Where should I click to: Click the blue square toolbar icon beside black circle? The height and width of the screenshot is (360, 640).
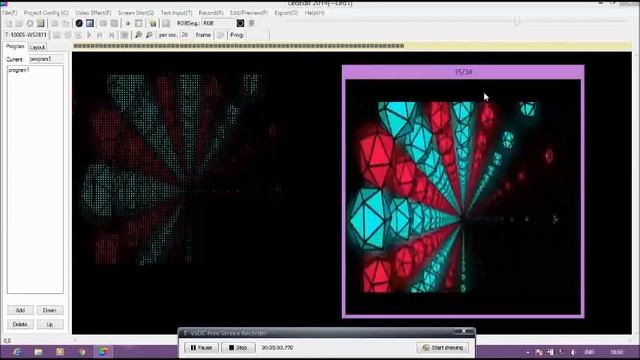[x=90, y=24]
